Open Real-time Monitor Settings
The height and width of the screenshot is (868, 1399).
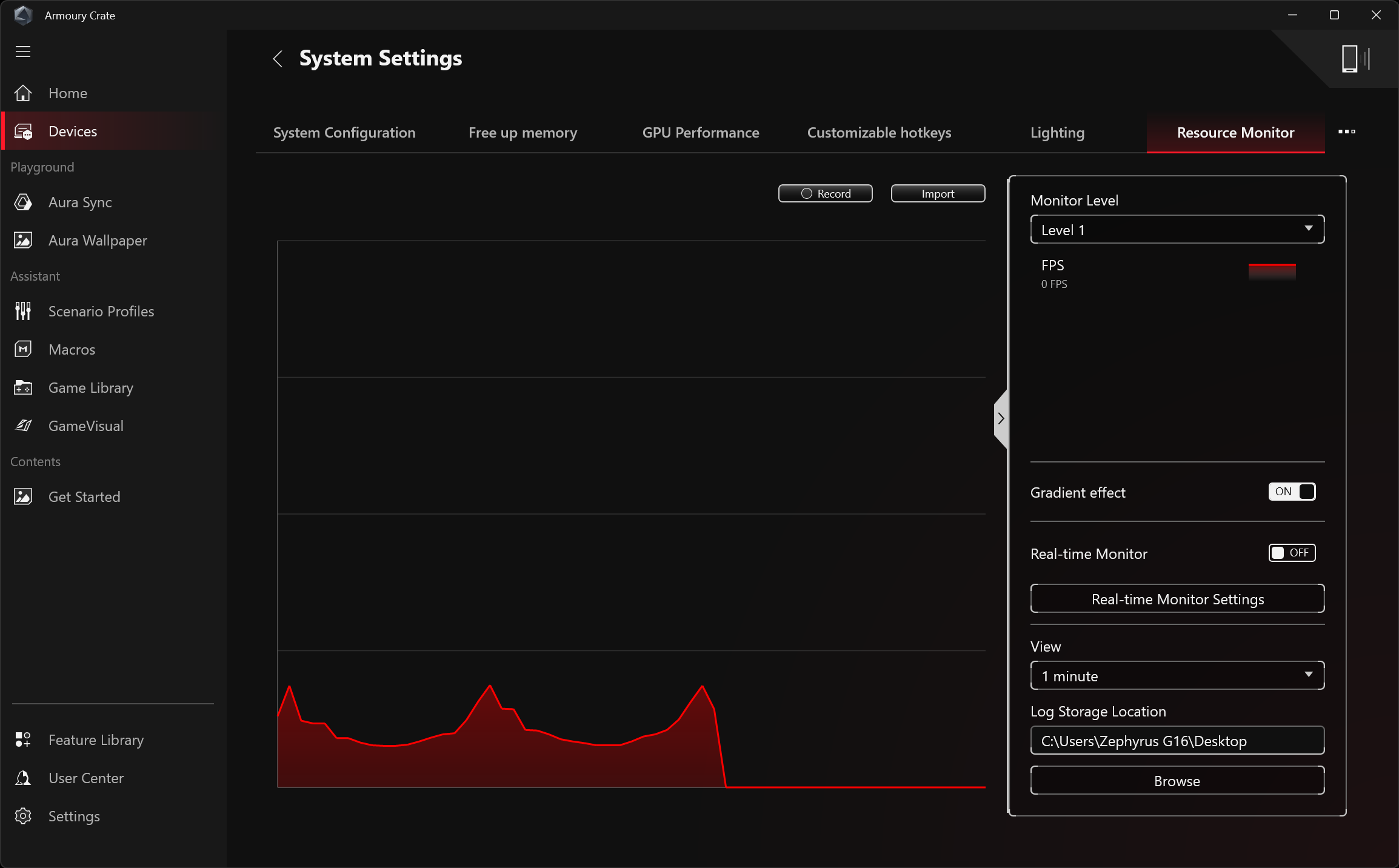pyautogui.click(x=1177, y=599)
